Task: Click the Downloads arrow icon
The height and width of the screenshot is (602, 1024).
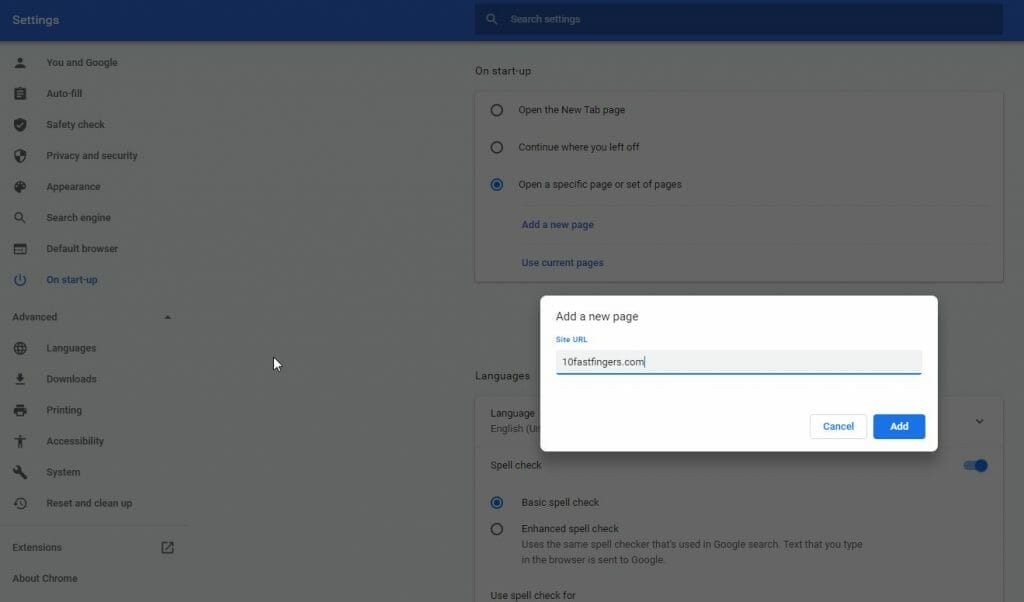Action: click(x=20, y=378)
